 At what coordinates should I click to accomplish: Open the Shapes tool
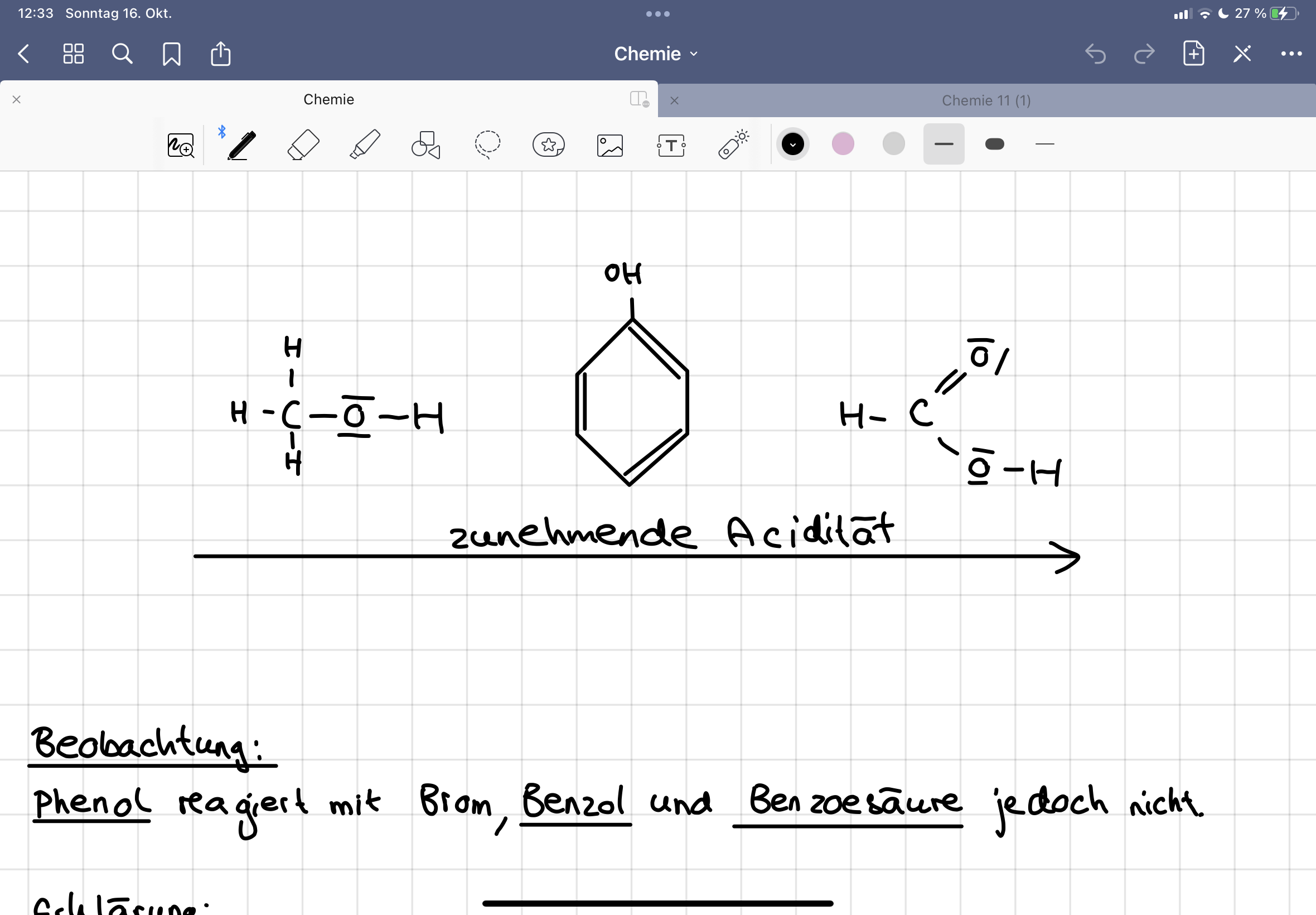click(425, 145)
